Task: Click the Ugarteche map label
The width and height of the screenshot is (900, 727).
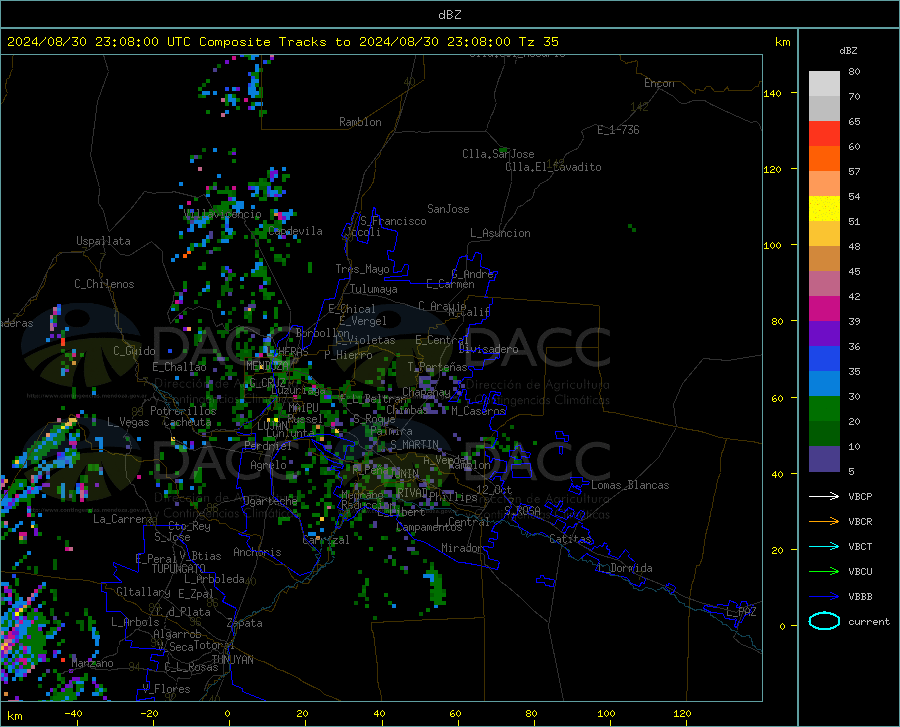Action: pos(270,501)
